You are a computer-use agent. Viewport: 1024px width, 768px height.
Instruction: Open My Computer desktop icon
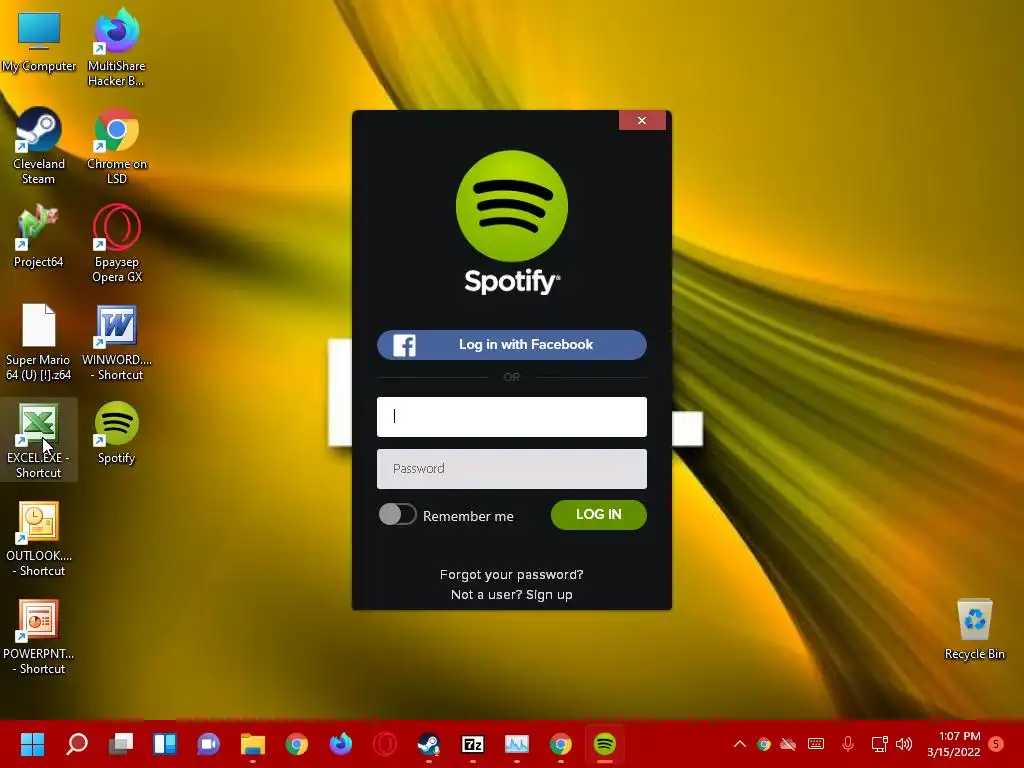click(x=39, y=41)
